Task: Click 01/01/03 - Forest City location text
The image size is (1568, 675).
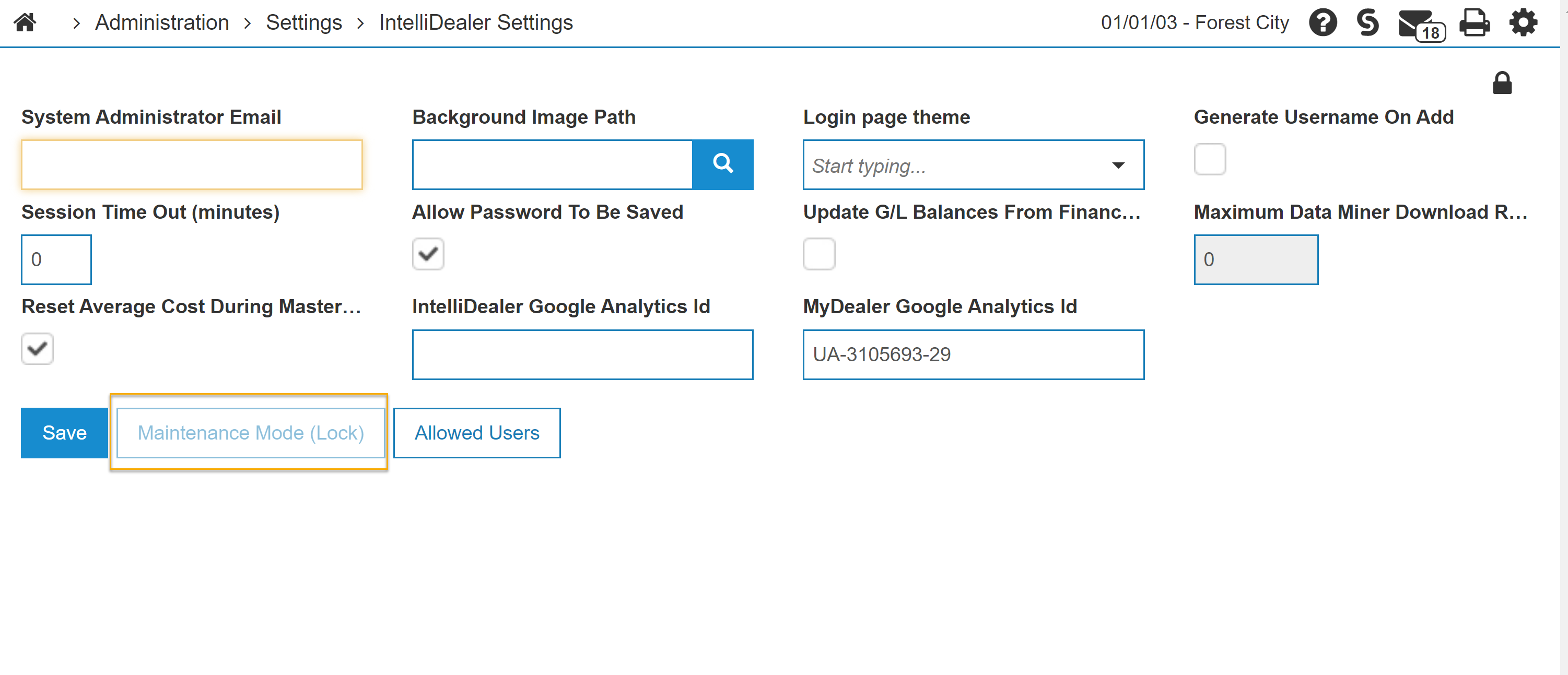Action: click(1194, 22)
